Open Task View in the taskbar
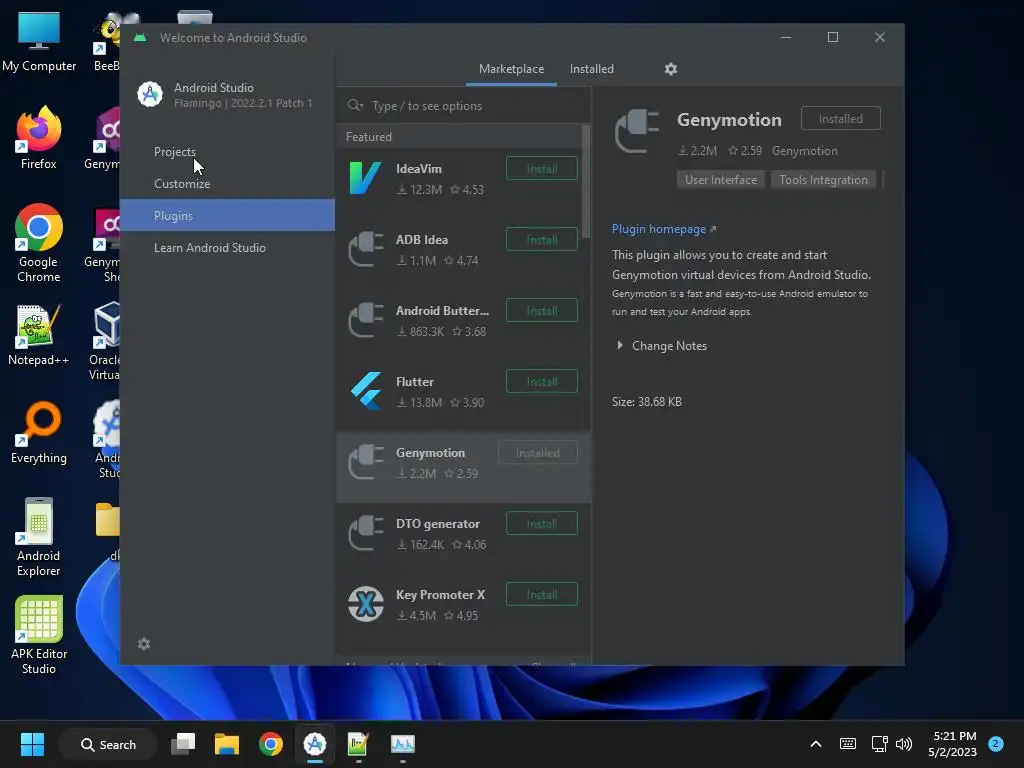Screen dimensions: 1024x768 point(183,744)
